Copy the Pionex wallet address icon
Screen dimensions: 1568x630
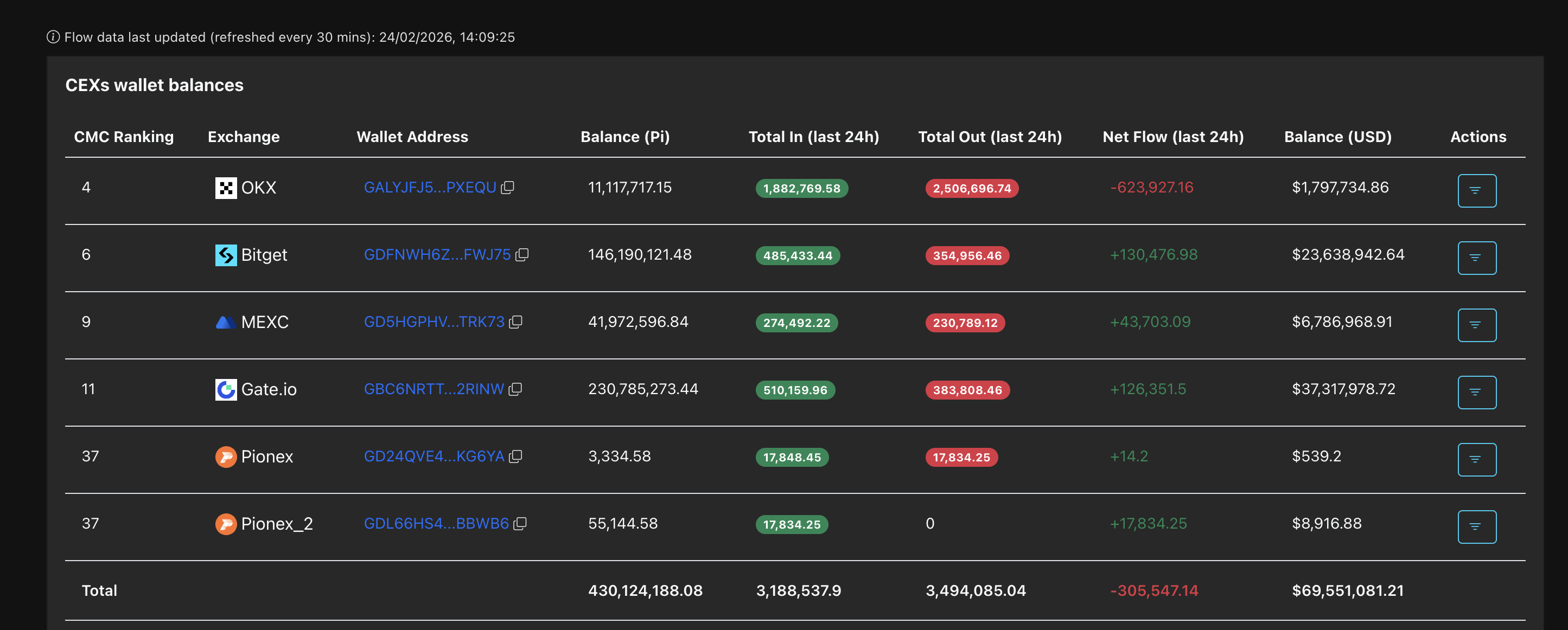point(515,457)
